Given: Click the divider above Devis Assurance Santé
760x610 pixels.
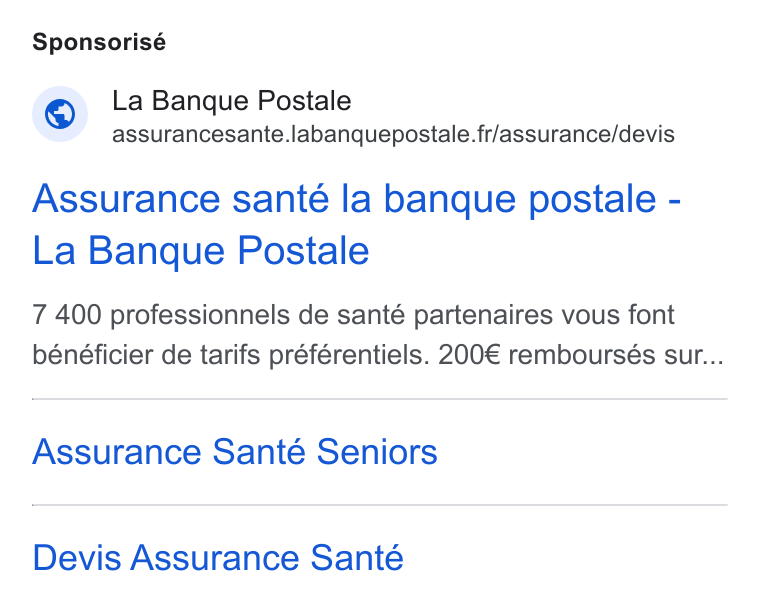Looking at the screenshot, I should pos(380,505).
